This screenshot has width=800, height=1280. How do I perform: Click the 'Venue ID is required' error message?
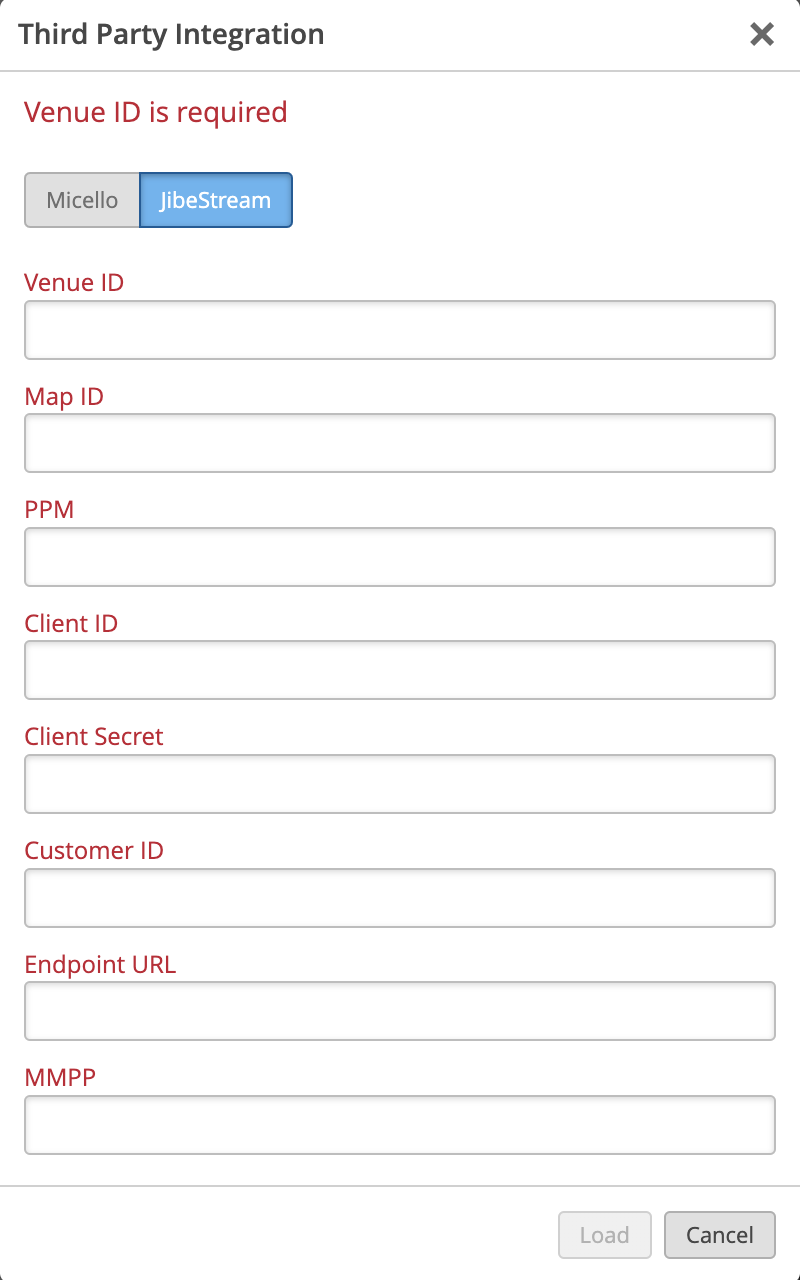pos(156,112)
